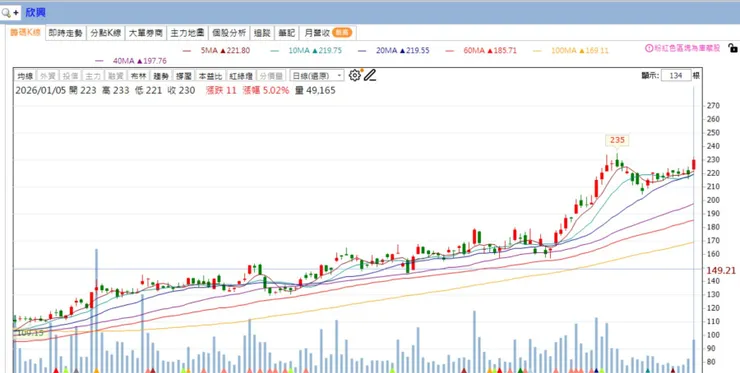Click the 60MA 185.71 legend value
The width and height of the screenshot is (740, 373).
[490, 51]
